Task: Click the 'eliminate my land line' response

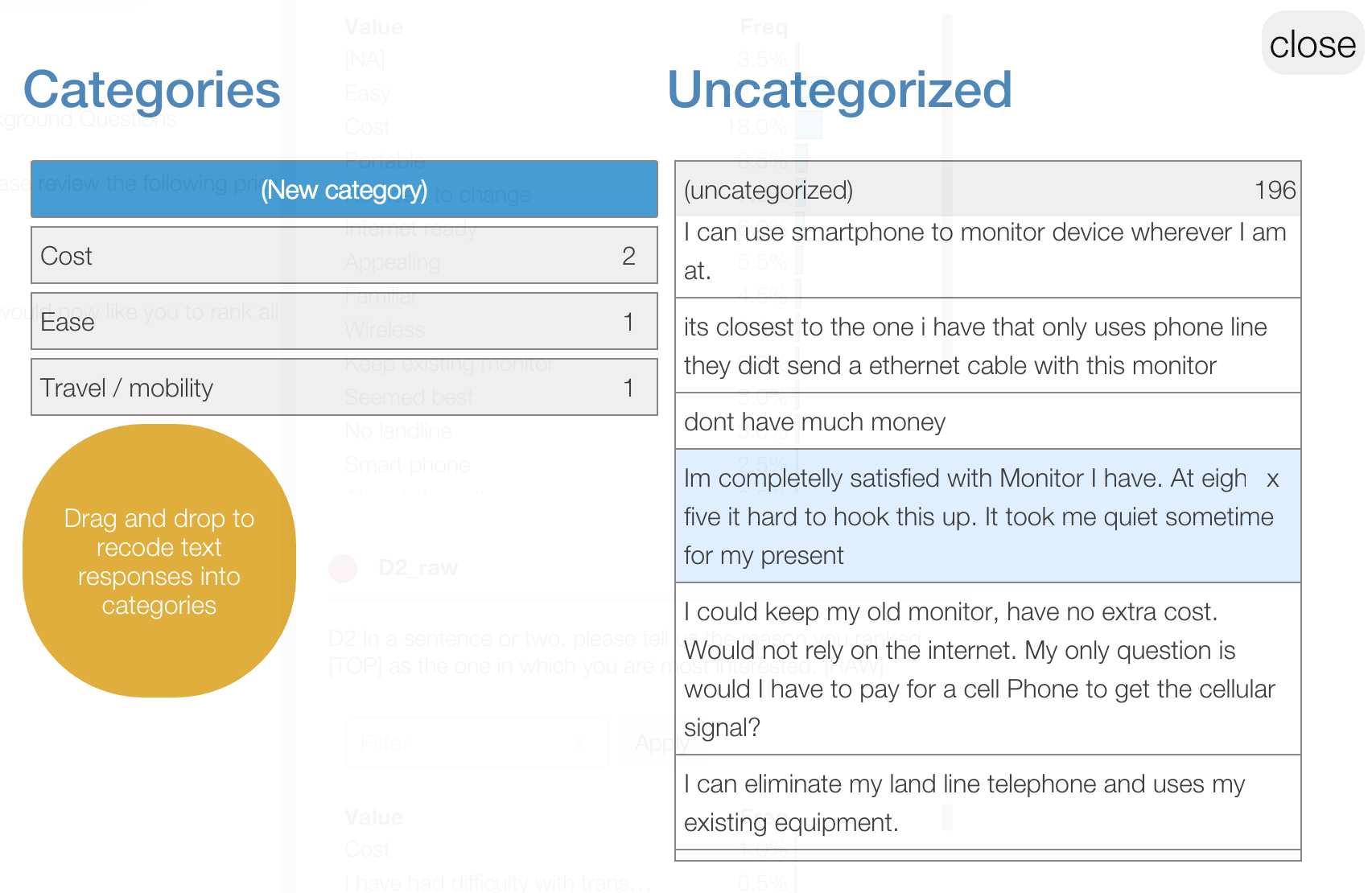Action: click(987, 803)
